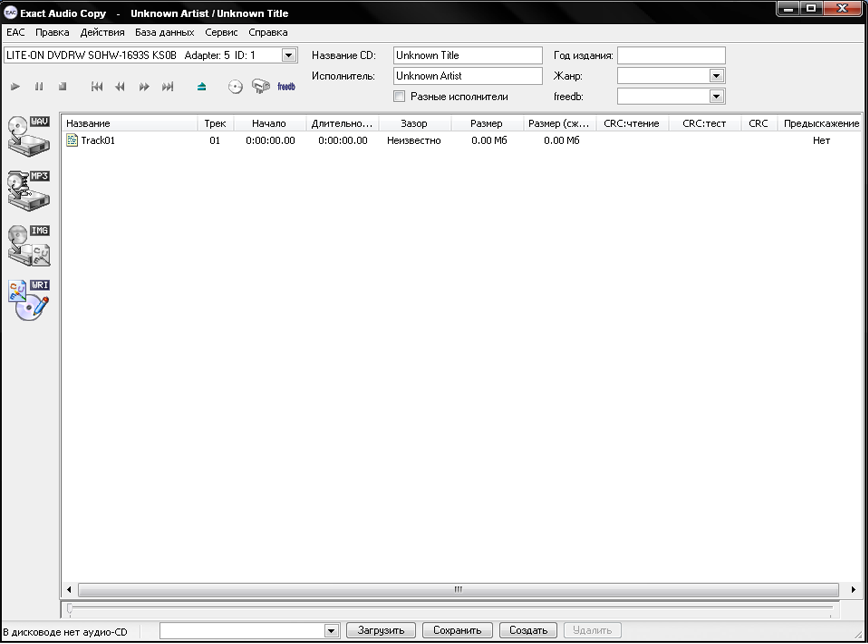Click track number 01 in the Трек column
The width and height of the screenshot is (868, 644).
click(x=215, y=141)
